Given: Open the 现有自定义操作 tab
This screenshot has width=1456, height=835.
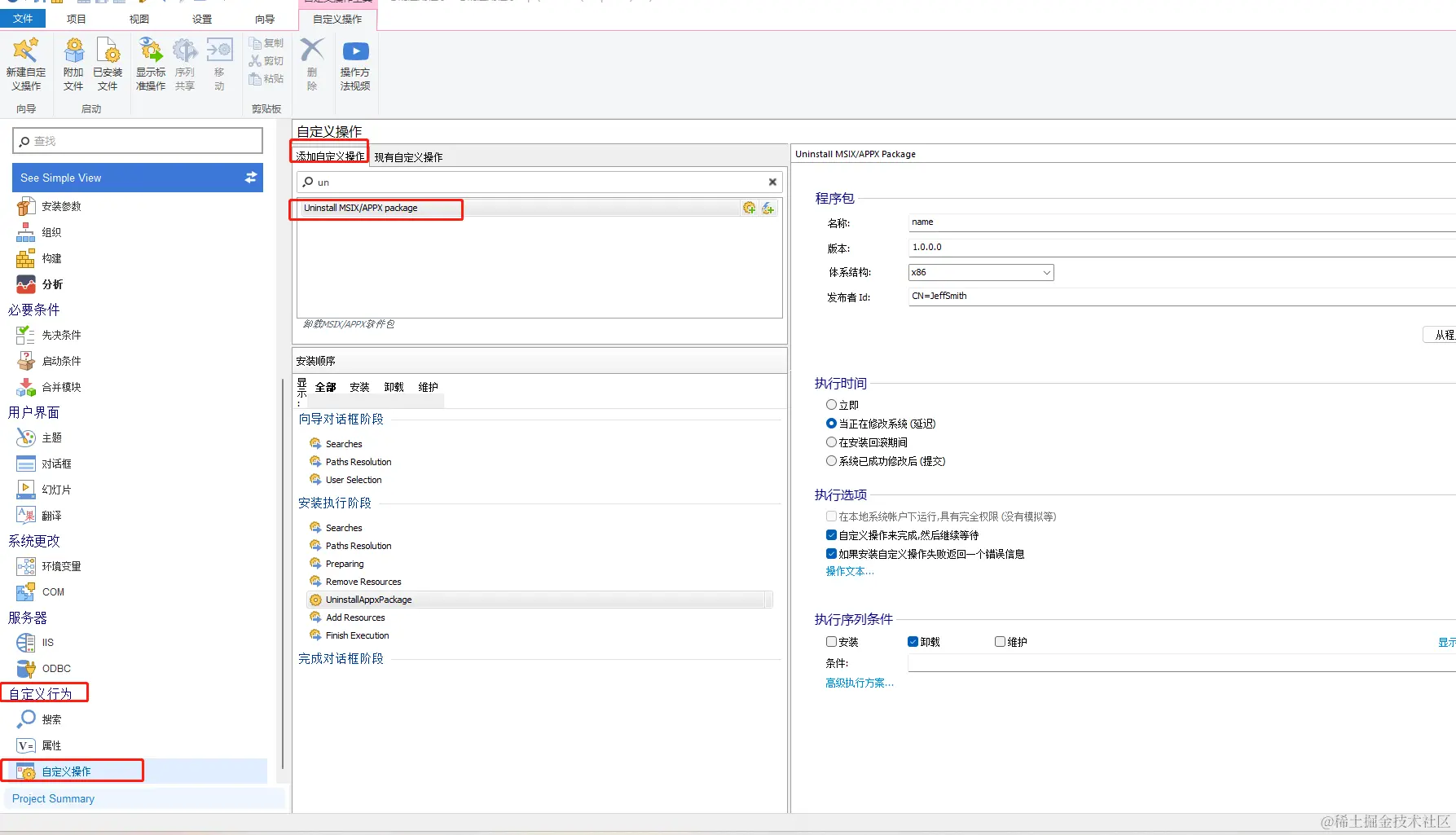Looking at the screenshot, I should point(409,156).
